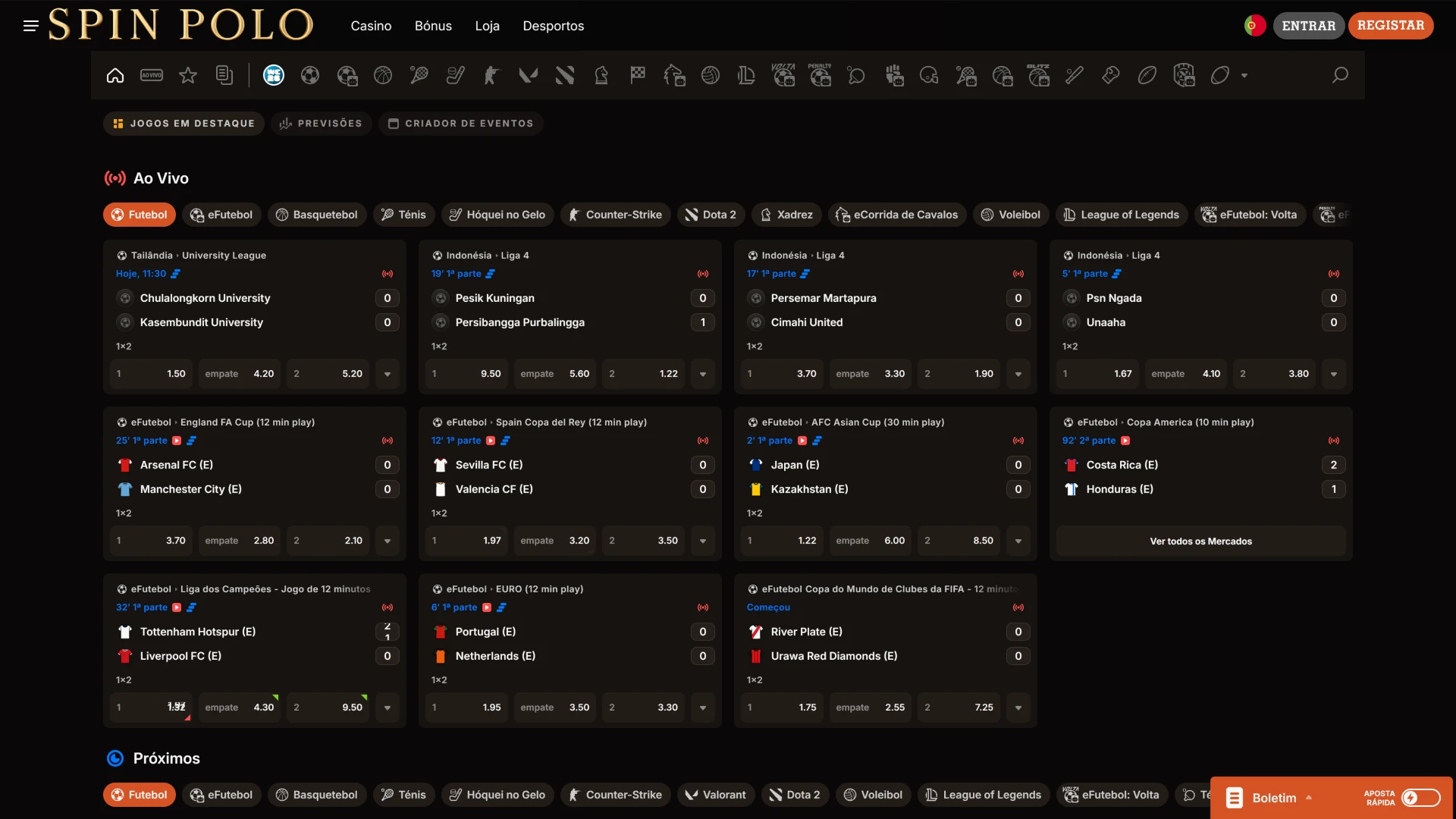Select the checkered racing flag icon
This screenshot has width=1456, height=819.
638,75
